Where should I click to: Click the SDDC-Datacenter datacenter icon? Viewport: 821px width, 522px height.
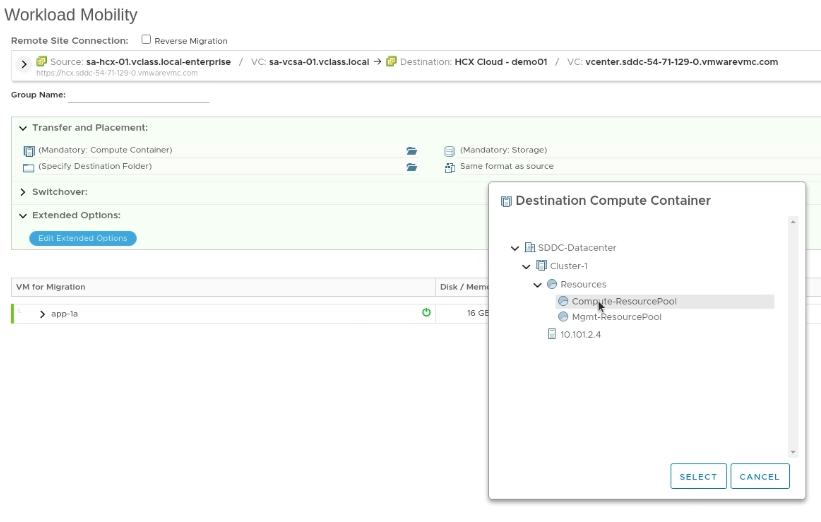[530, 247]
